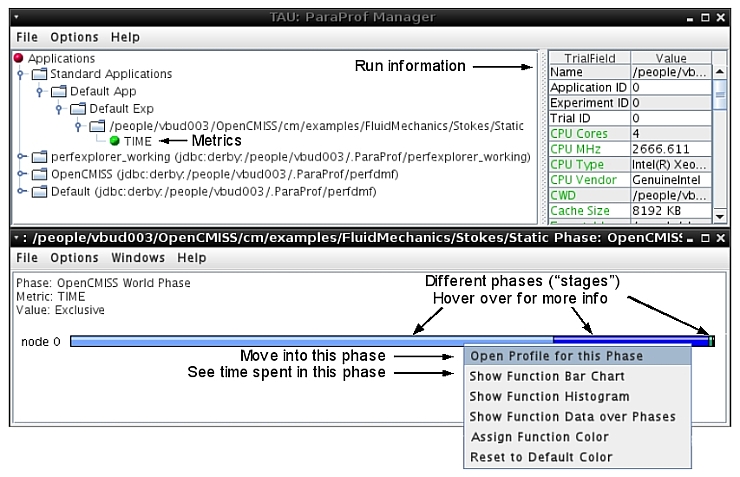Click scroll up arrow in trial table
The width and height of the screenshot is (740, 477).
pos(720,72)
